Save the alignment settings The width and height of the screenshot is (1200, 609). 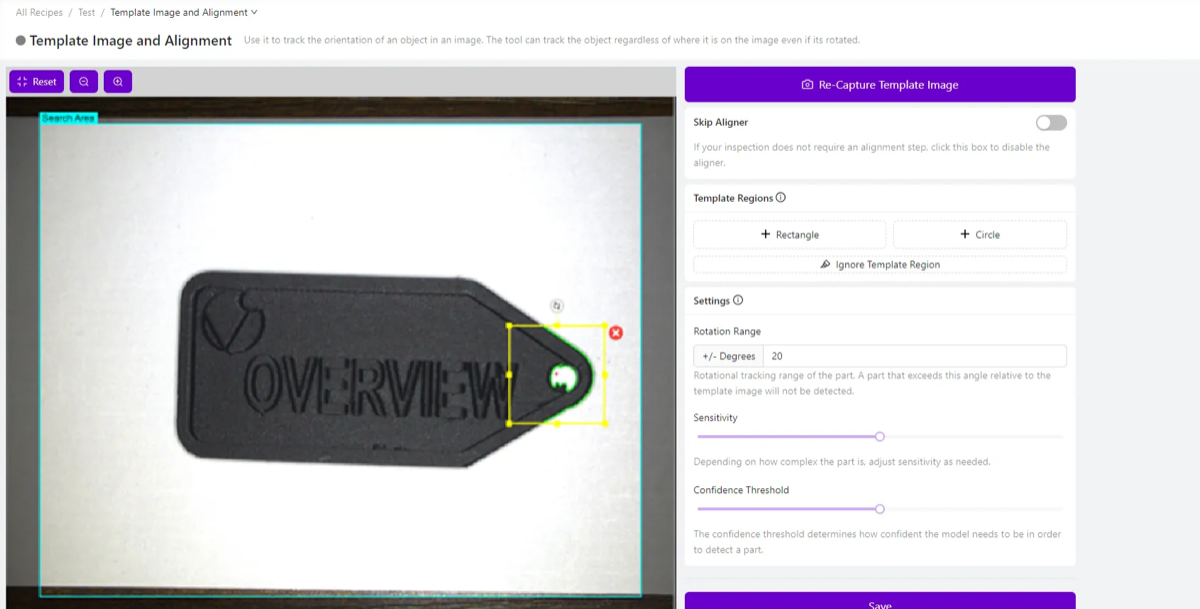tap(878, 604)
